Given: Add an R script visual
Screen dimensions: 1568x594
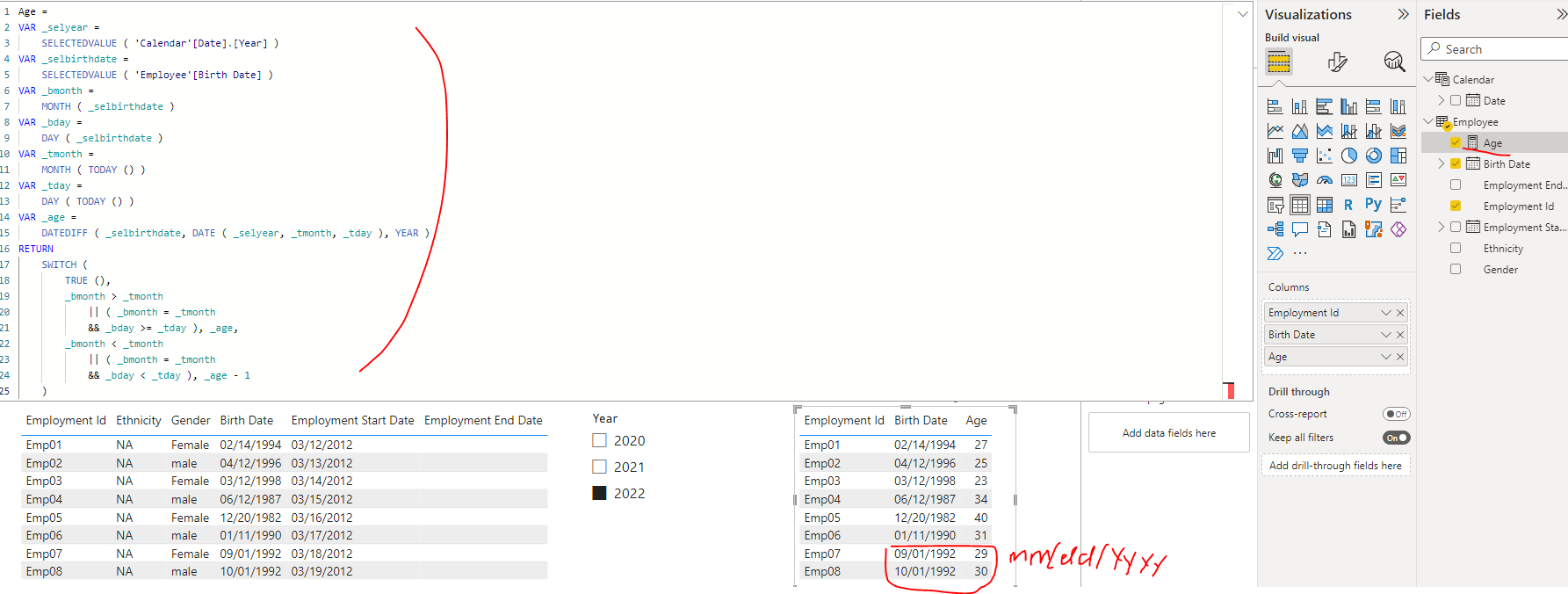Looking at the screenshot, I should 1348,205.
